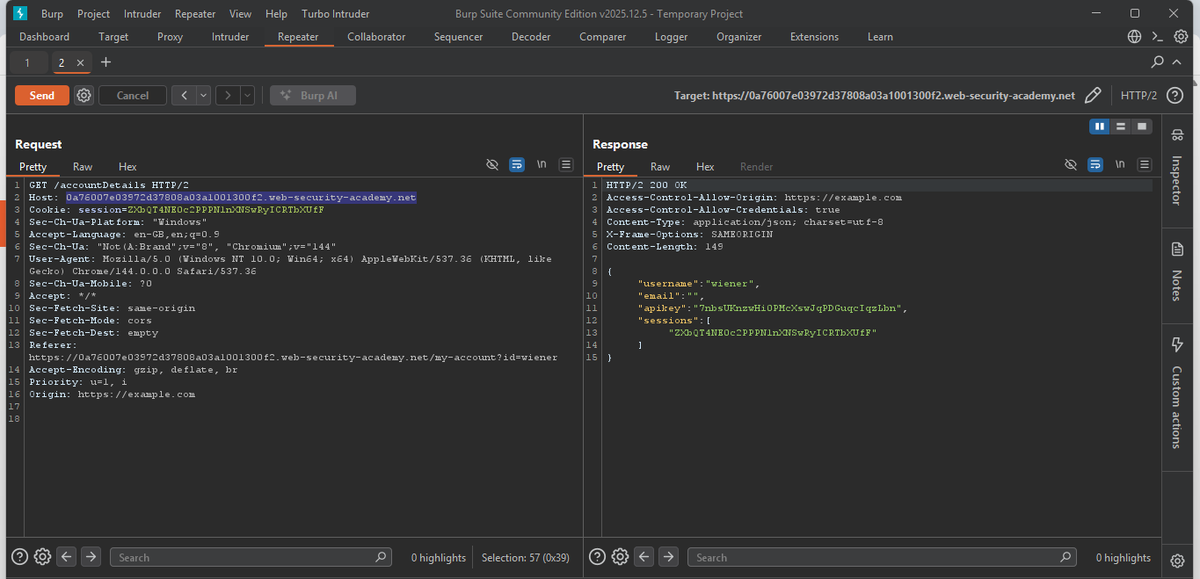Image resolution: width=1200 pixels, height=579 pixels.
Task: Open the globe icon in the top bar
Action: pyautogui.click(x=1134, y=37)
